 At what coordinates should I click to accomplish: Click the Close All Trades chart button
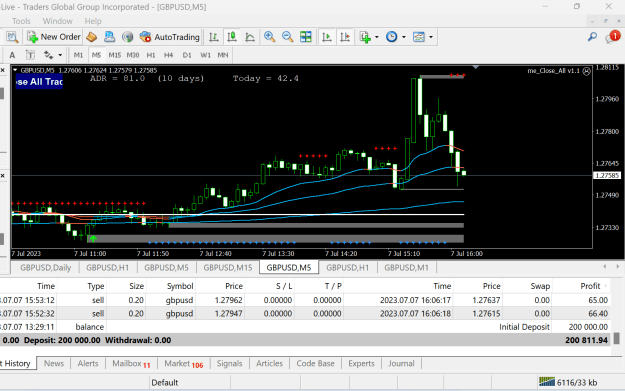click(39, 82)
